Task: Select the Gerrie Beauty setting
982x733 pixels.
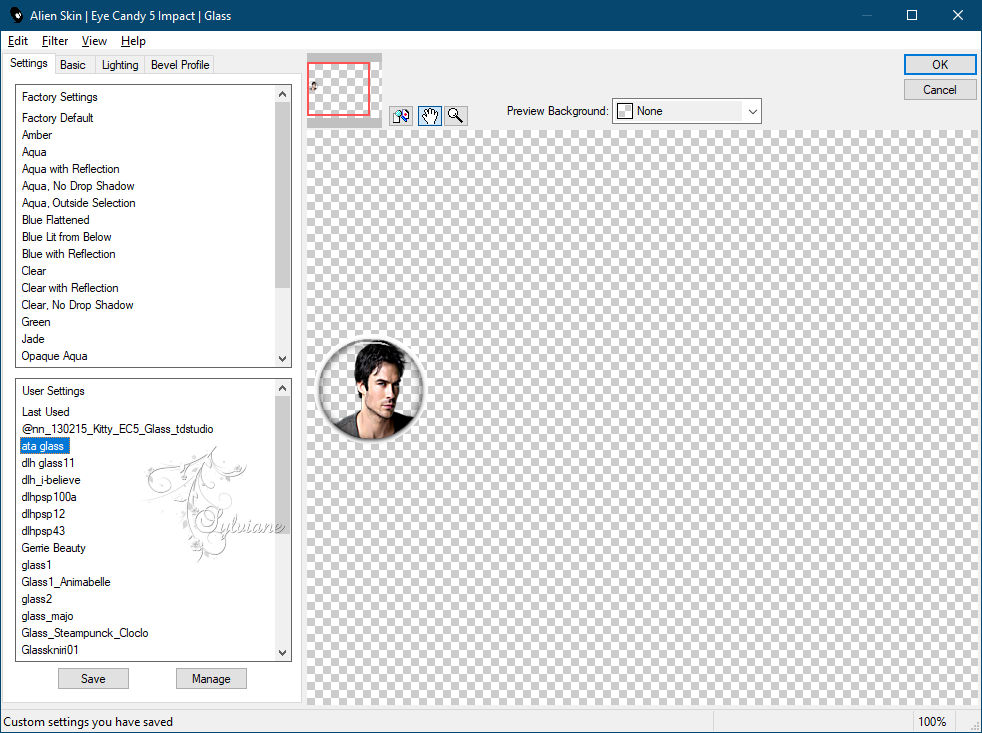Action: pos(53,548)
